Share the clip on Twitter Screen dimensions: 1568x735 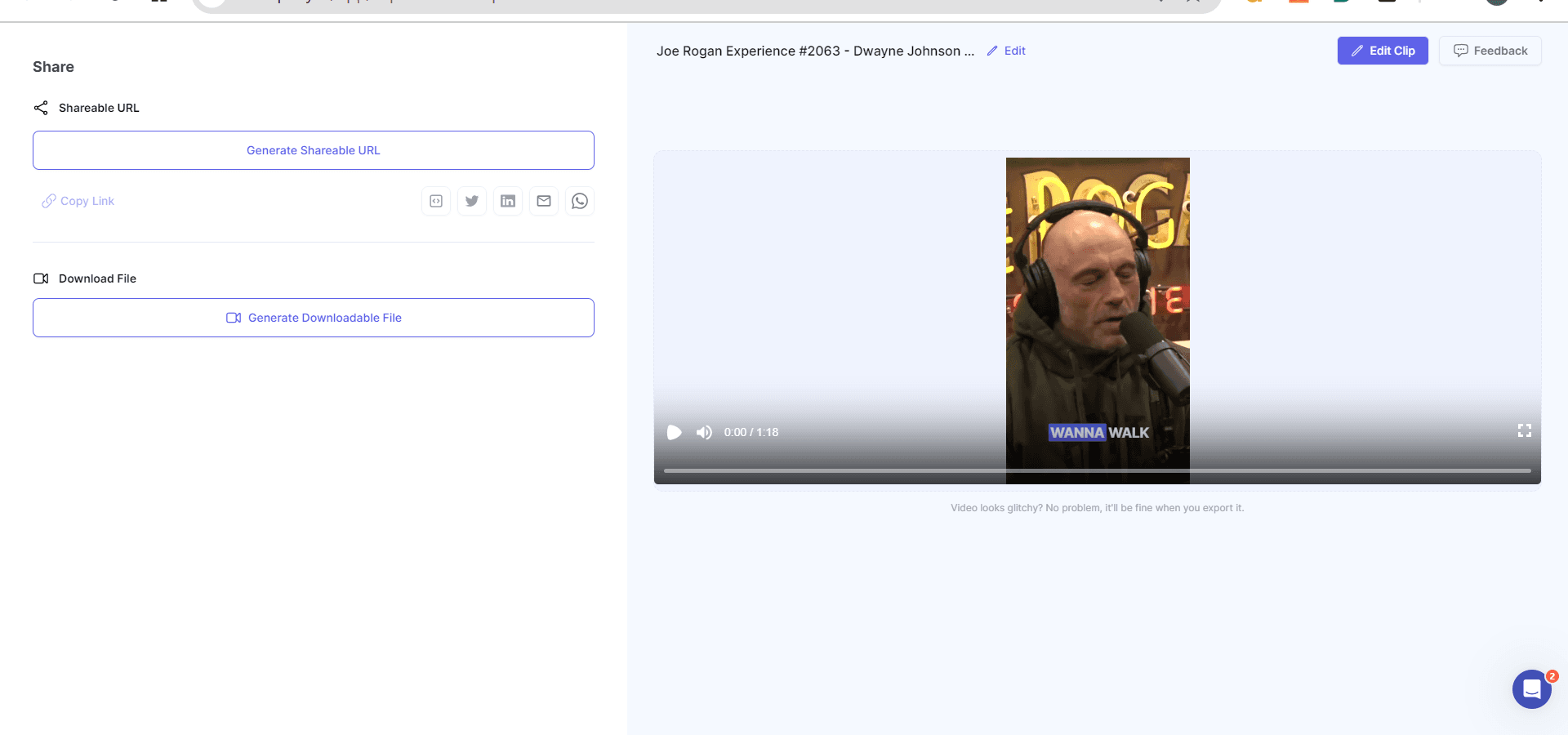[472, 201]
